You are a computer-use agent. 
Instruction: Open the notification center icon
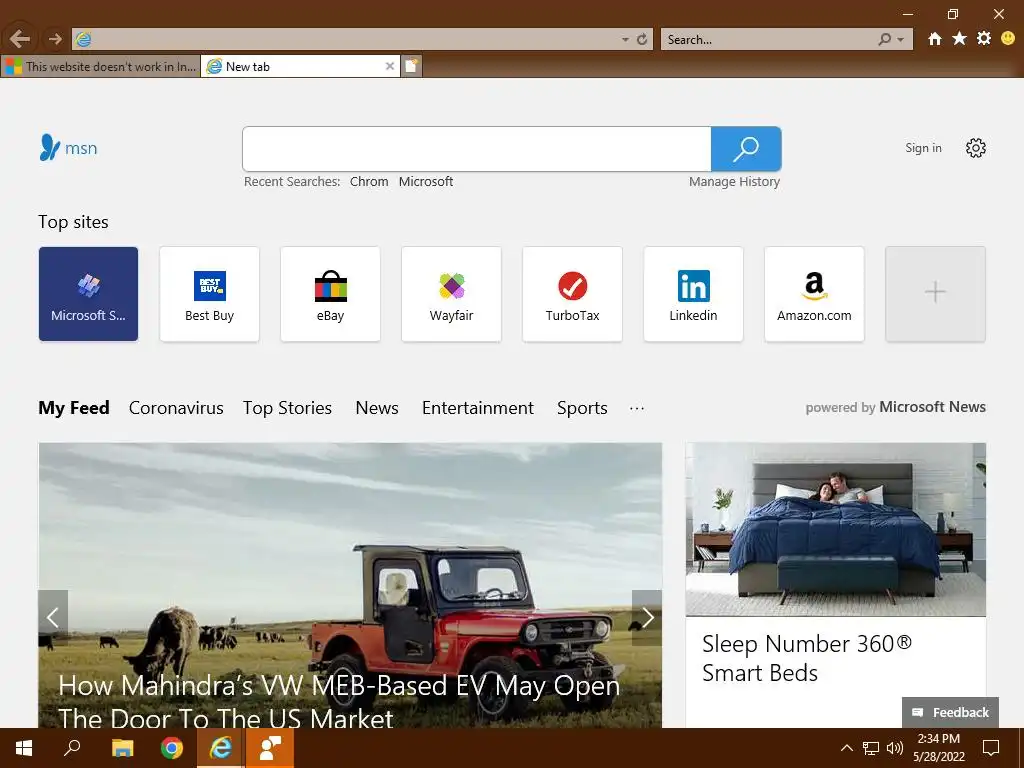click(x=991, y=748)
